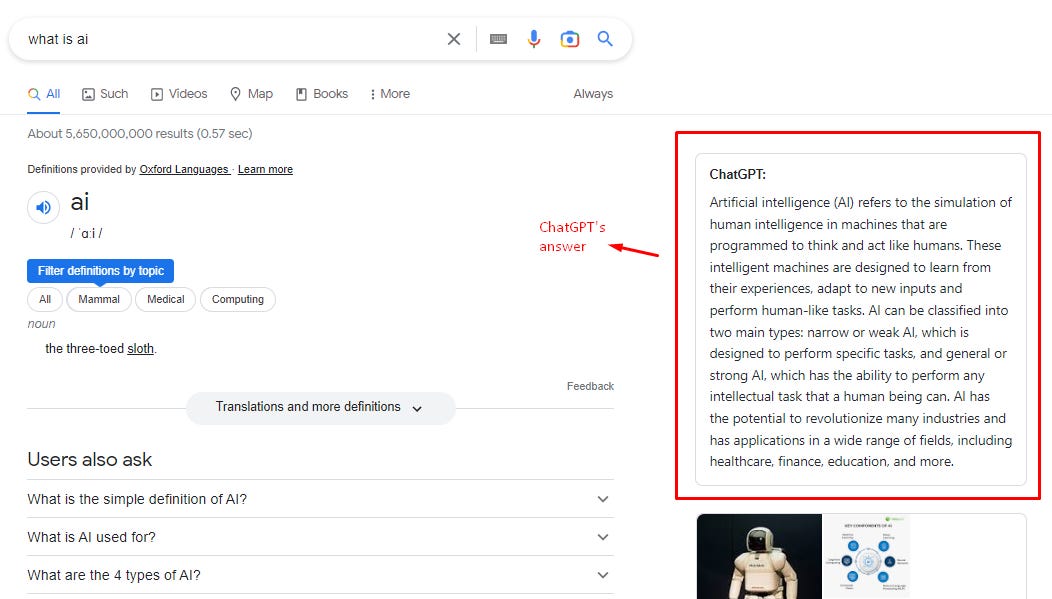The height and width of the screenshot is (599, 1052).
Task: Follow the 'sloth' link in definition
Action: coord(140,349)
